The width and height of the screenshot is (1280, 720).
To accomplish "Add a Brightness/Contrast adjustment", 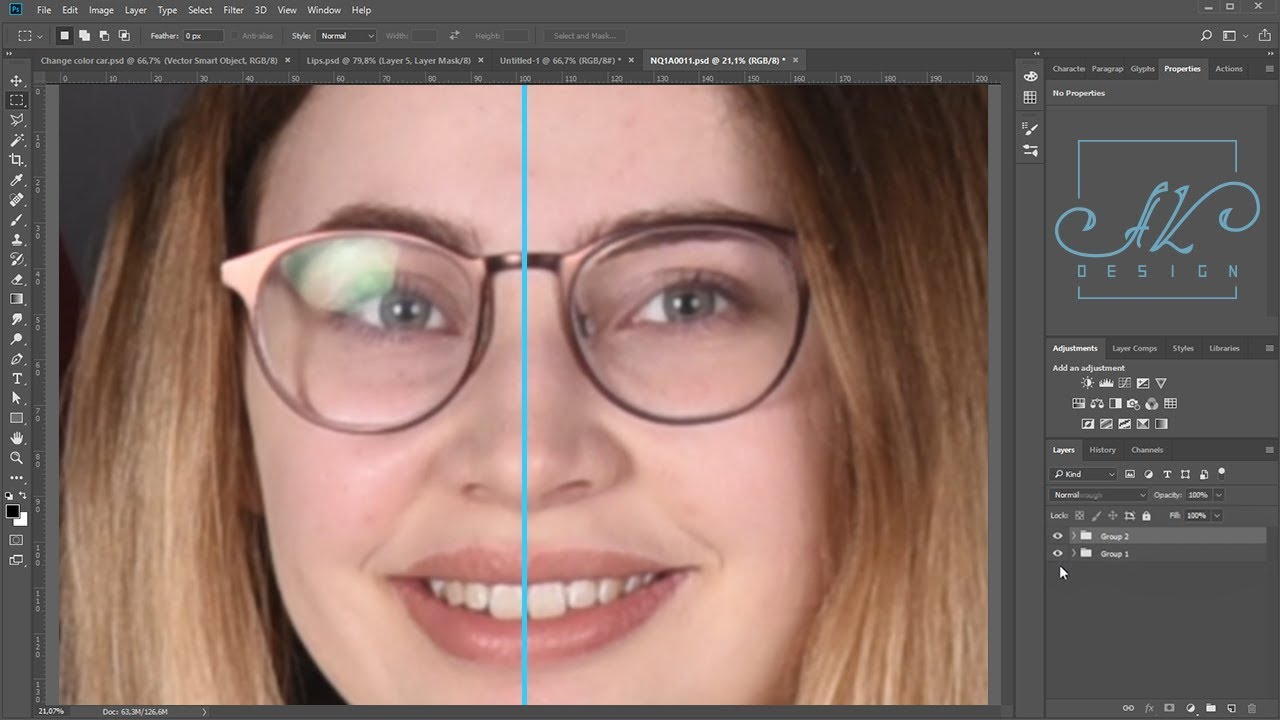I will [1088, 383].
